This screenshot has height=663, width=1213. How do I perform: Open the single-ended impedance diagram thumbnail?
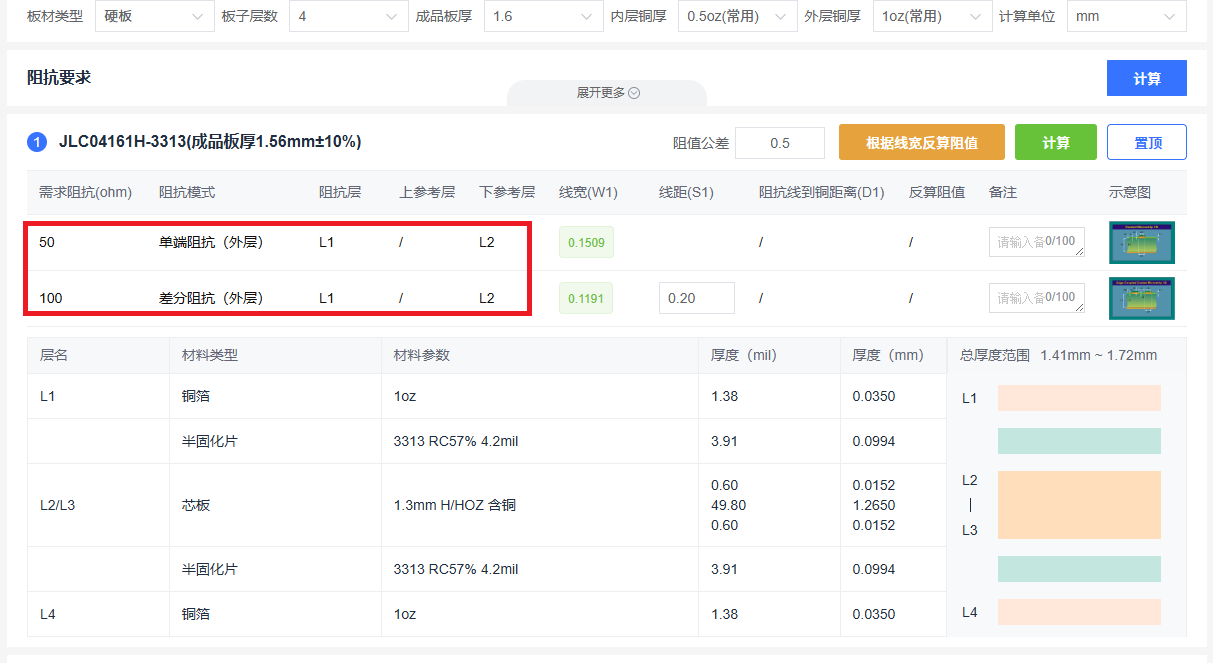click(x=1141, y=242)
